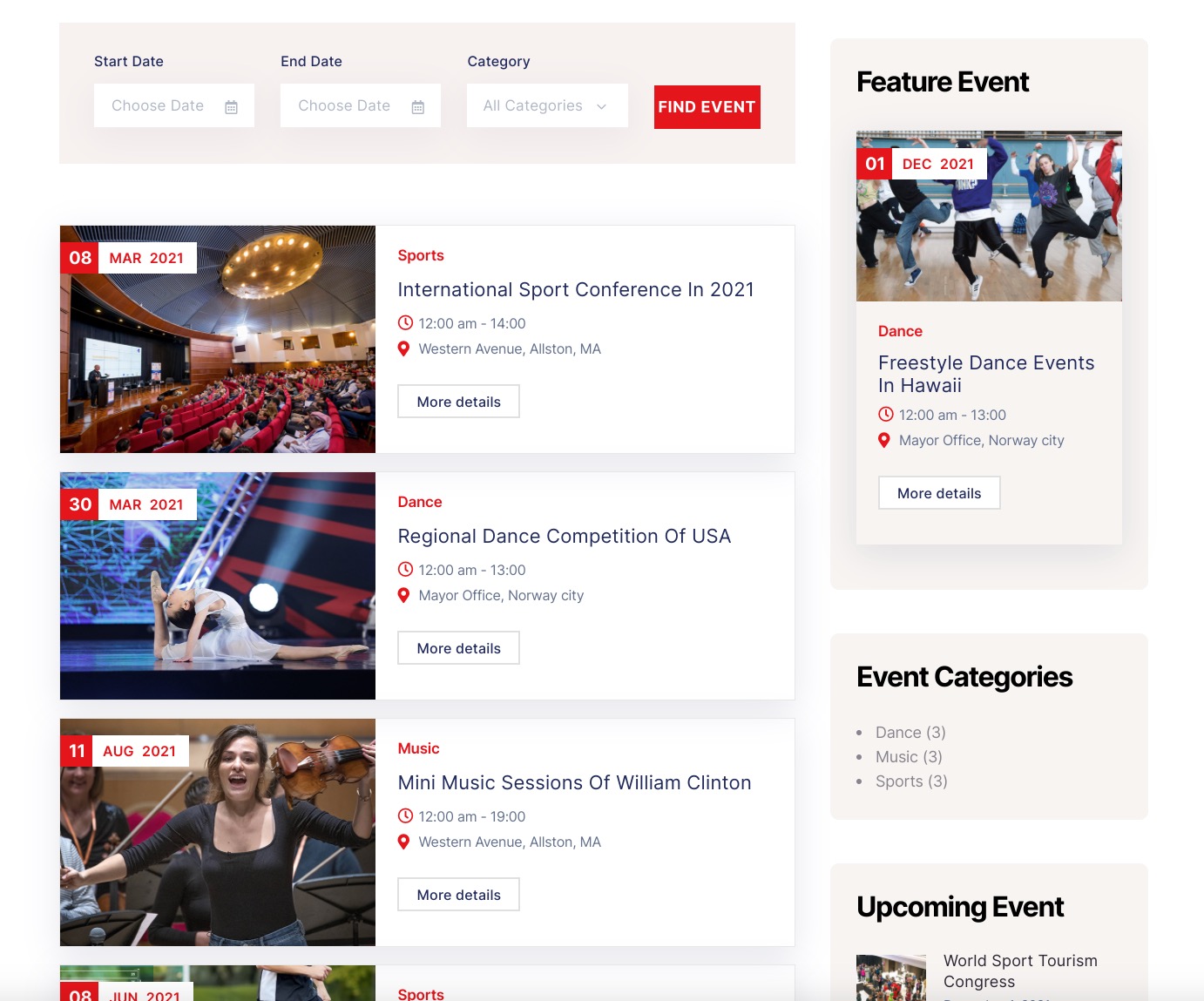Open Mini Music Sessions Of William Clinton title
This screenshot has height=1001, width=1204.
pos(575,782)
